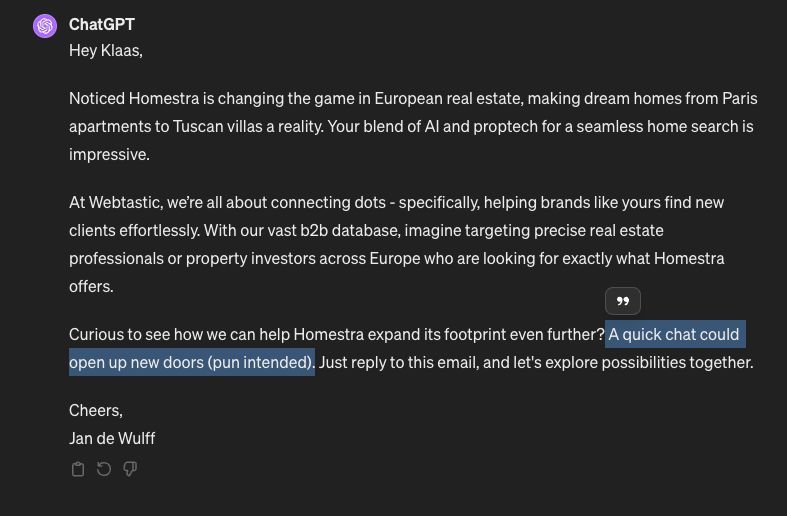Click the word "offers." ending second paragraph
Screen dimensions: 787x516
click(x=91, y=286)
